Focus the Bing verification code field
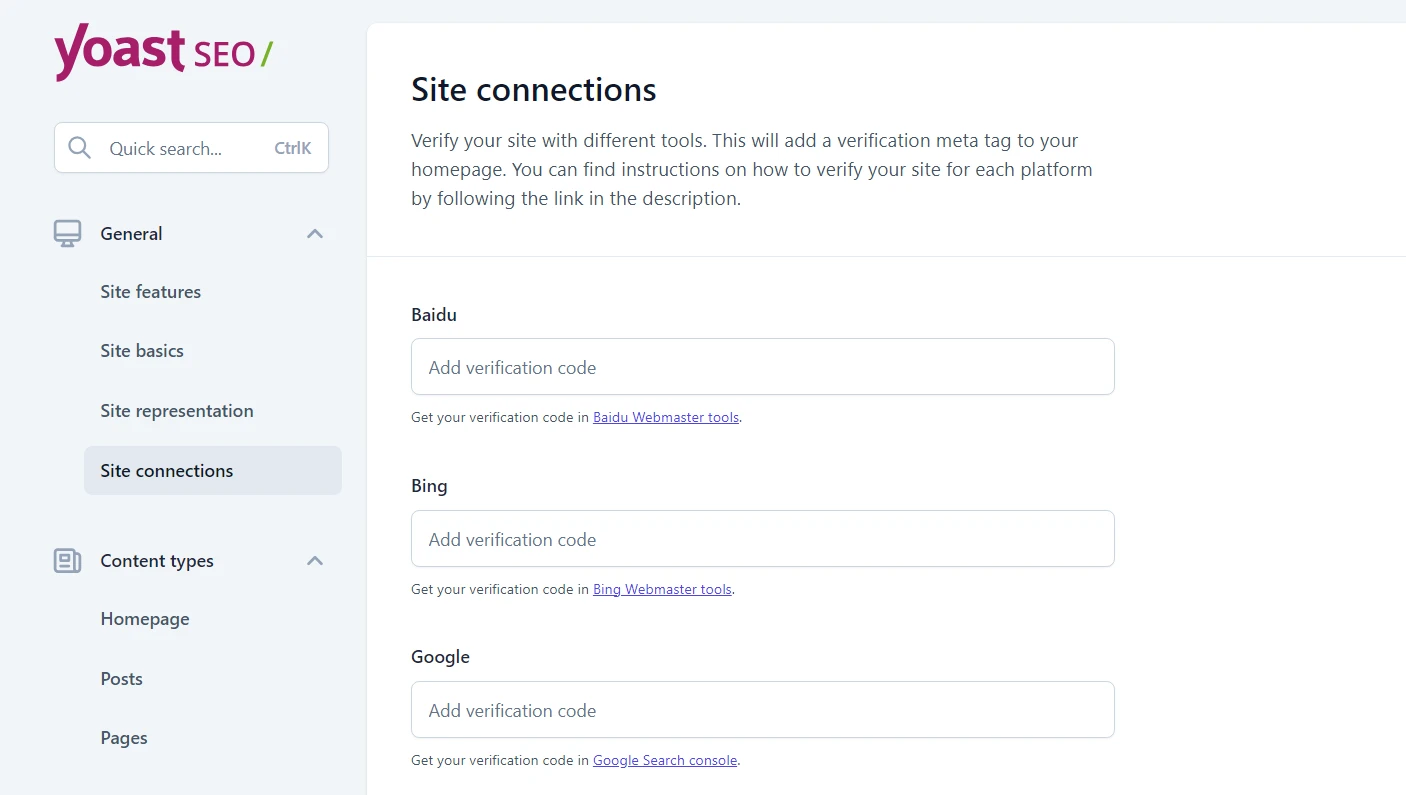This screenshot has width=1406, height=795. click(763, 539)
